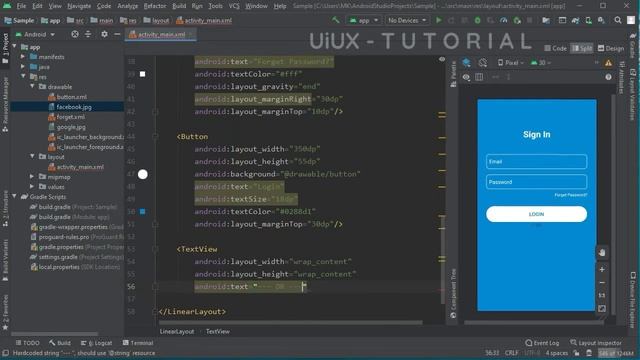Toggle the blueprint columns icon in preview
The height and width of the screenshot is (360, 640).
point(479,77)
